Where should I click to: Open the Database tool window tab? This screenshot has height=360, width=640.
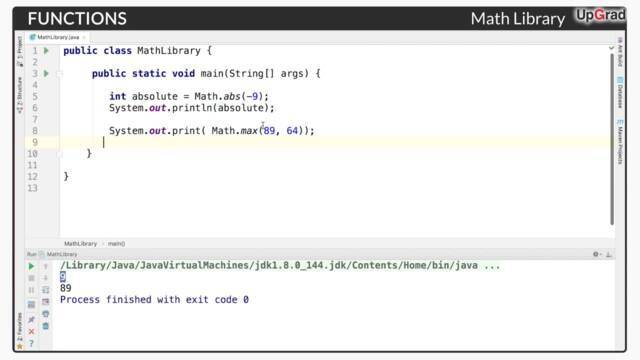pos(620,92)
